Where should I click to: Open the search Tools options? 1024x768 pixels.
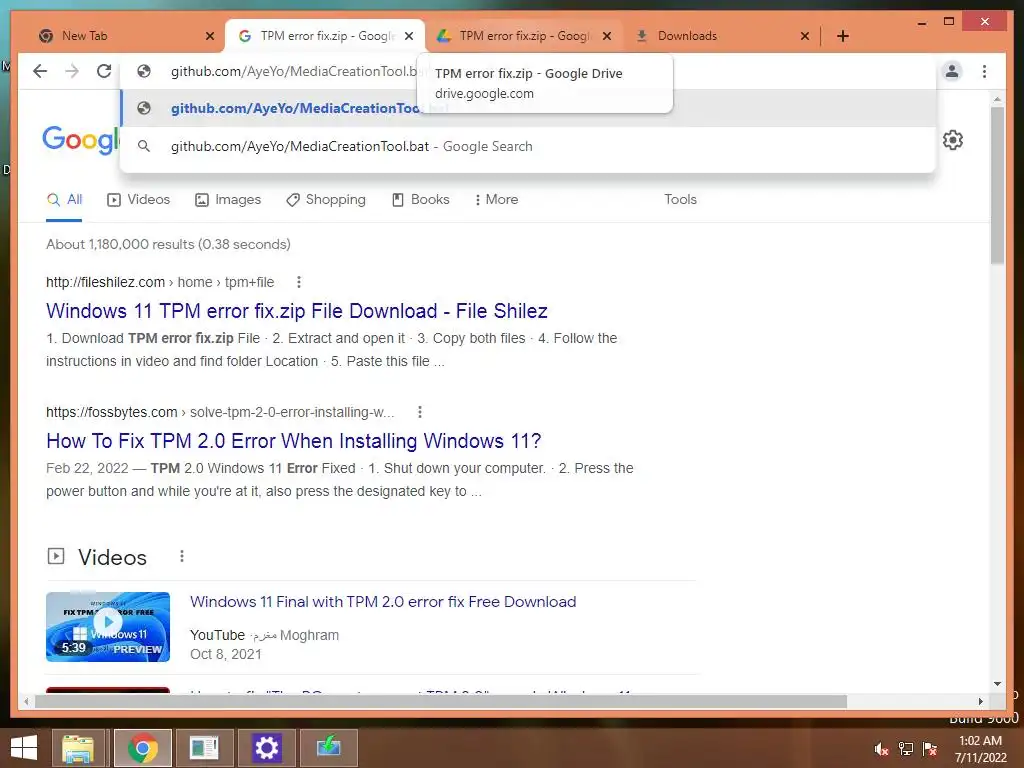(x=680, y=200)
